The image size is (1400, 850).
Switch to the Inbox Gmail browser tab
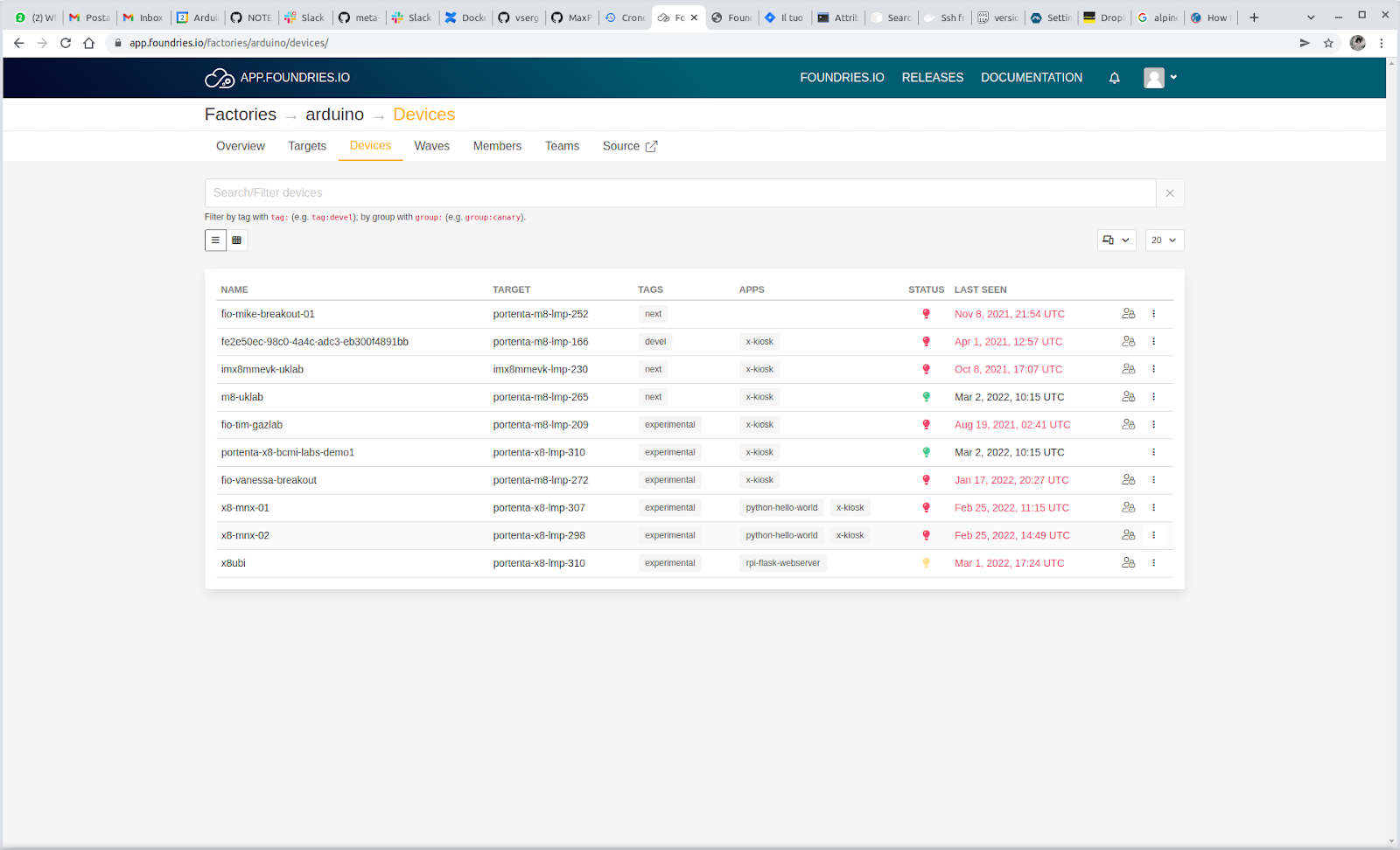point(143,17)
